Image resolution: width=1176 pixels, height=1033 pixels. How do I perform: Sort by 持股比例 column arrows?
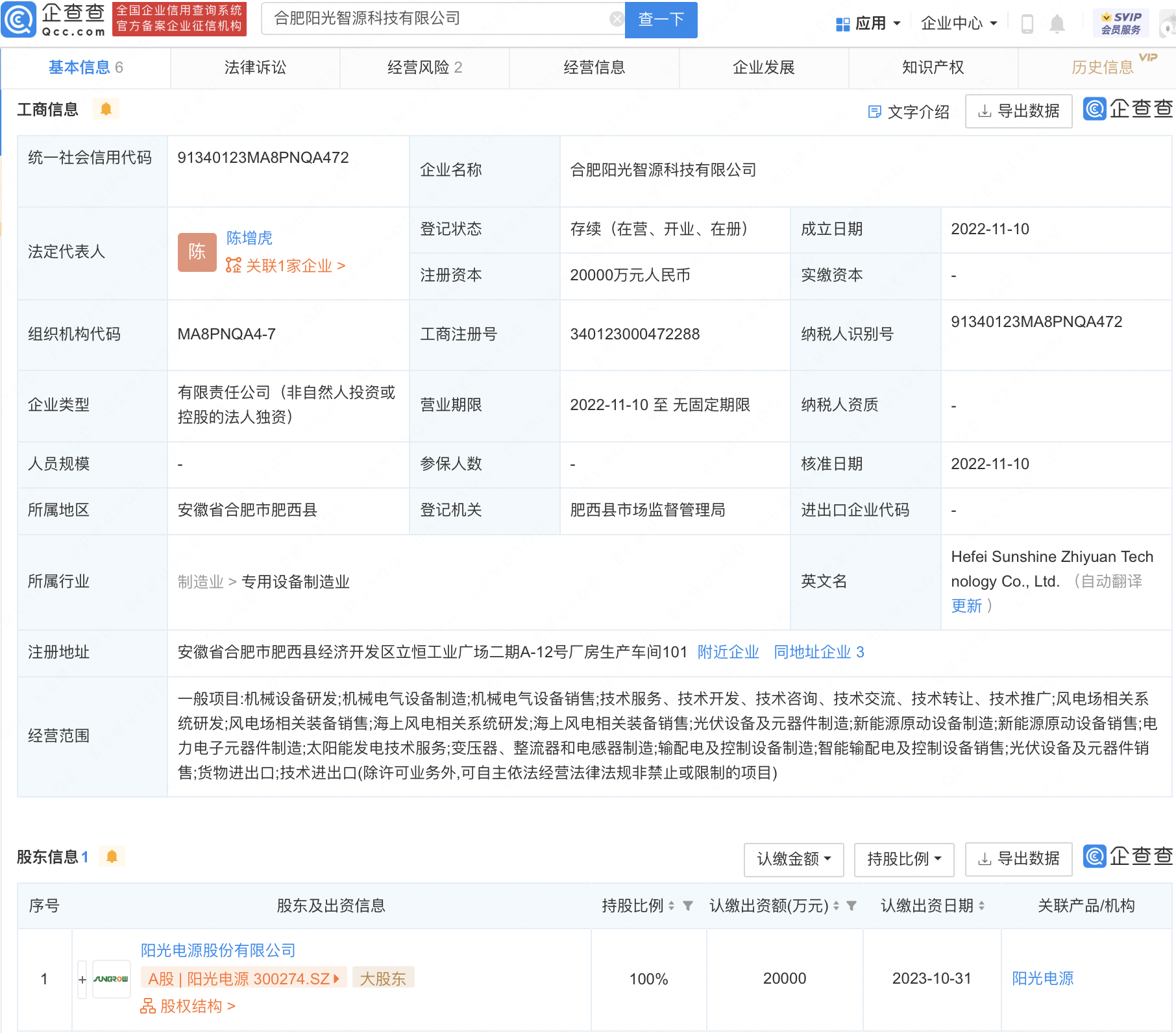click(672, 905)
